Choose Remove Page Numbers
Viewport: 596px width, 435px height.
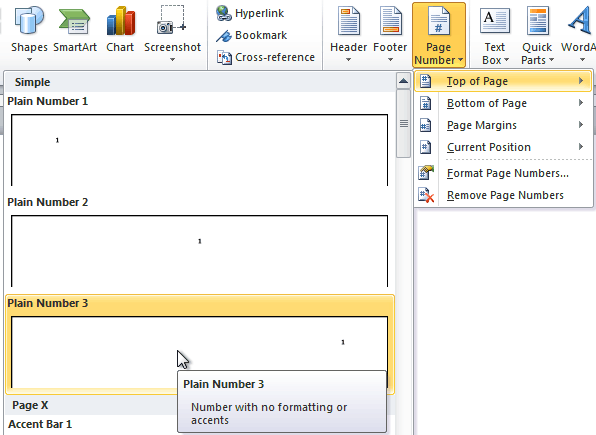(503, 195)
